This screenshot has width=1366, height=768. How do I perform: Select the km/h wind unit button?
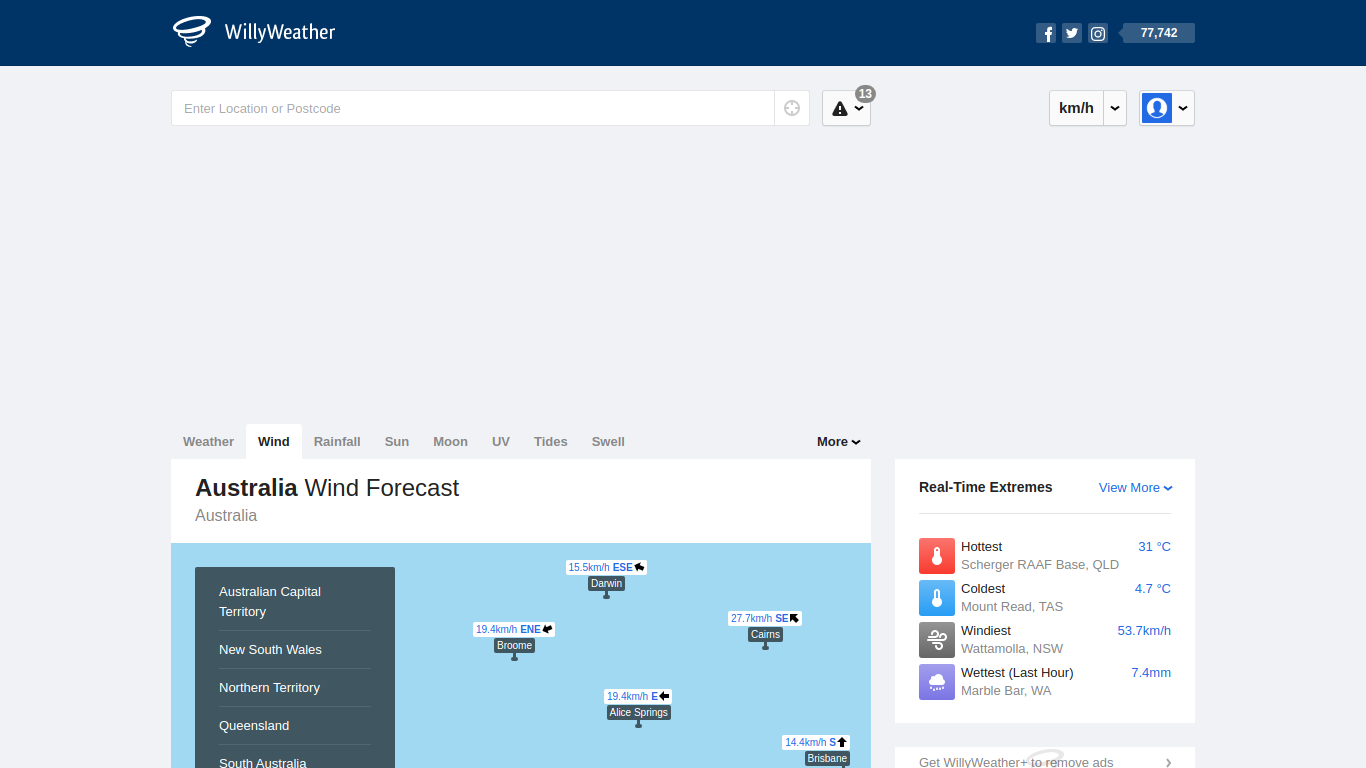click(1076, 108)
